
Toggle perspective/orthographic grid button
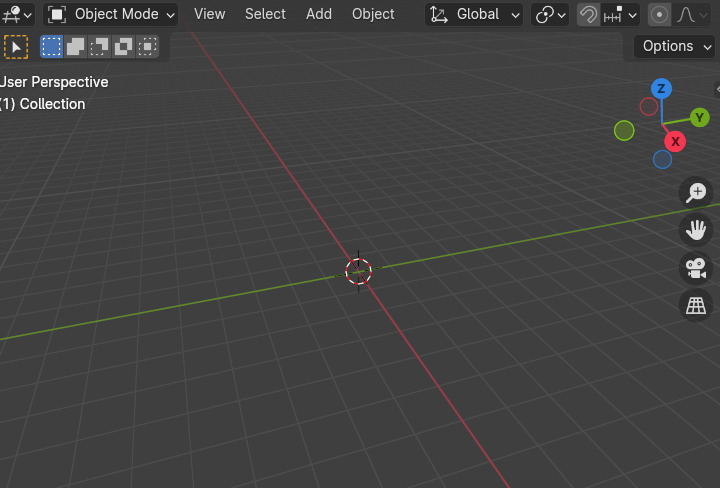coord(696,306)
